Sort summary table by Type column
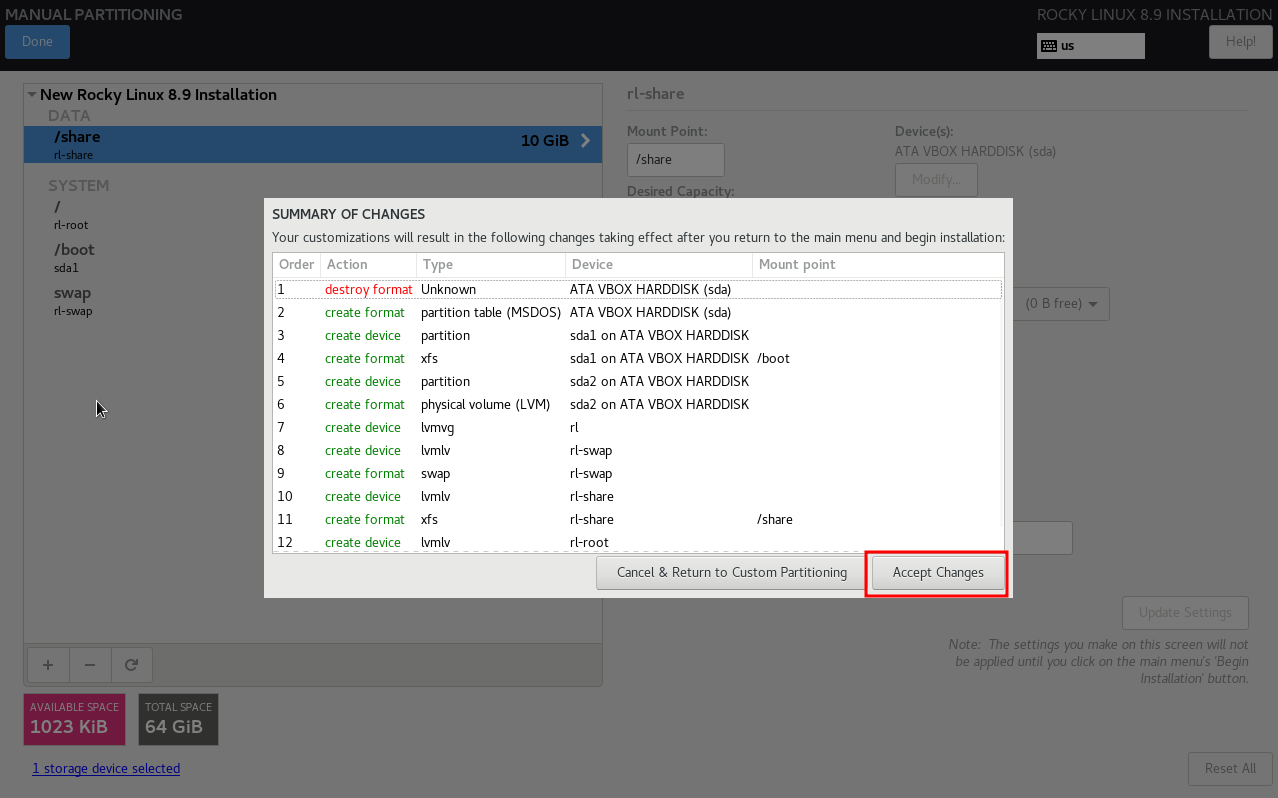The height and width of the screenshot is (798, 1278). click(491, 265)
